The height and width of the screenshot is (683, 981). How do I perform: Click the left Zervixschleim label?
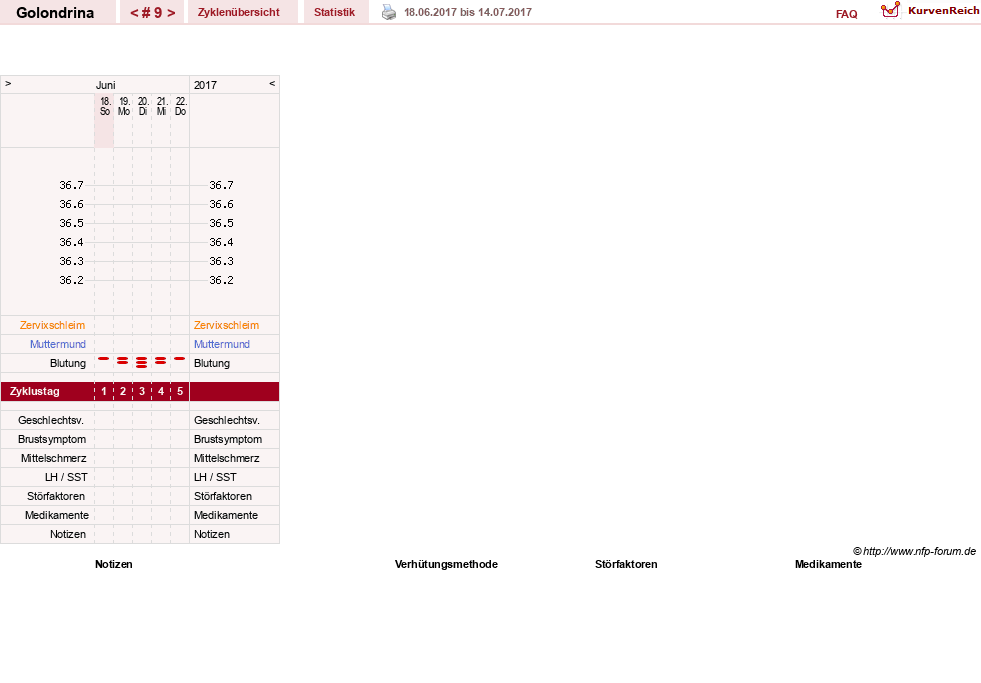(x=53, y=325)
